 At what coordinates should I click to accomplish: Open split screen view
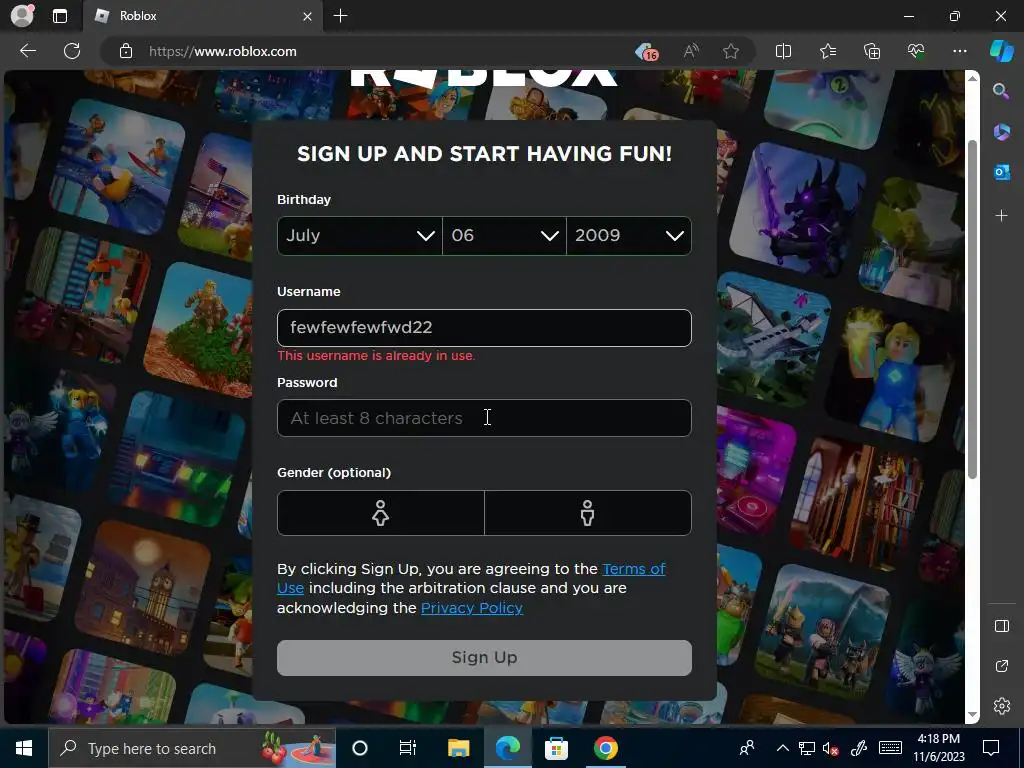[x=783, y=51]
